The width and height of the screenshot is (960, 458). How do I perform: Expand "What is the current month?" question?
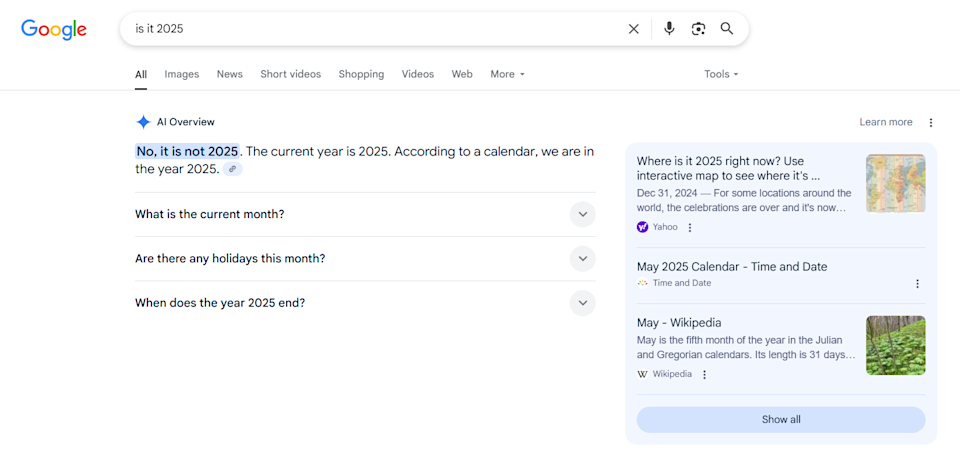pyautogui.click(x=365, y=214)
